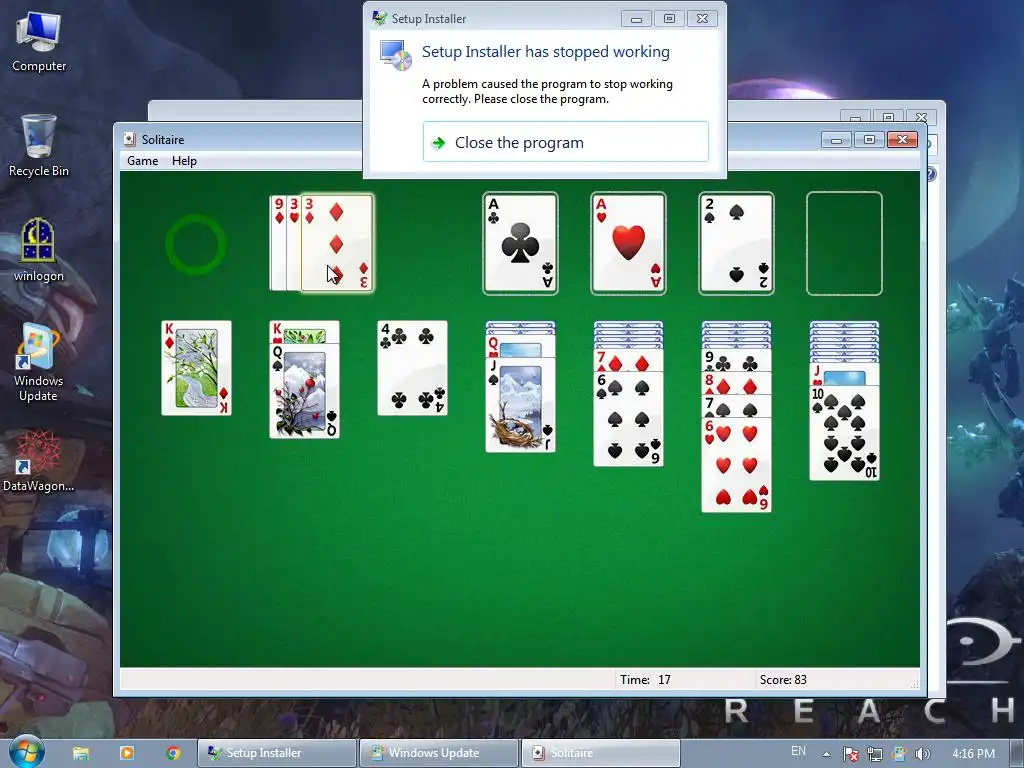
Task: Click the EN language indicator
Action: click(x=798, y=751)
